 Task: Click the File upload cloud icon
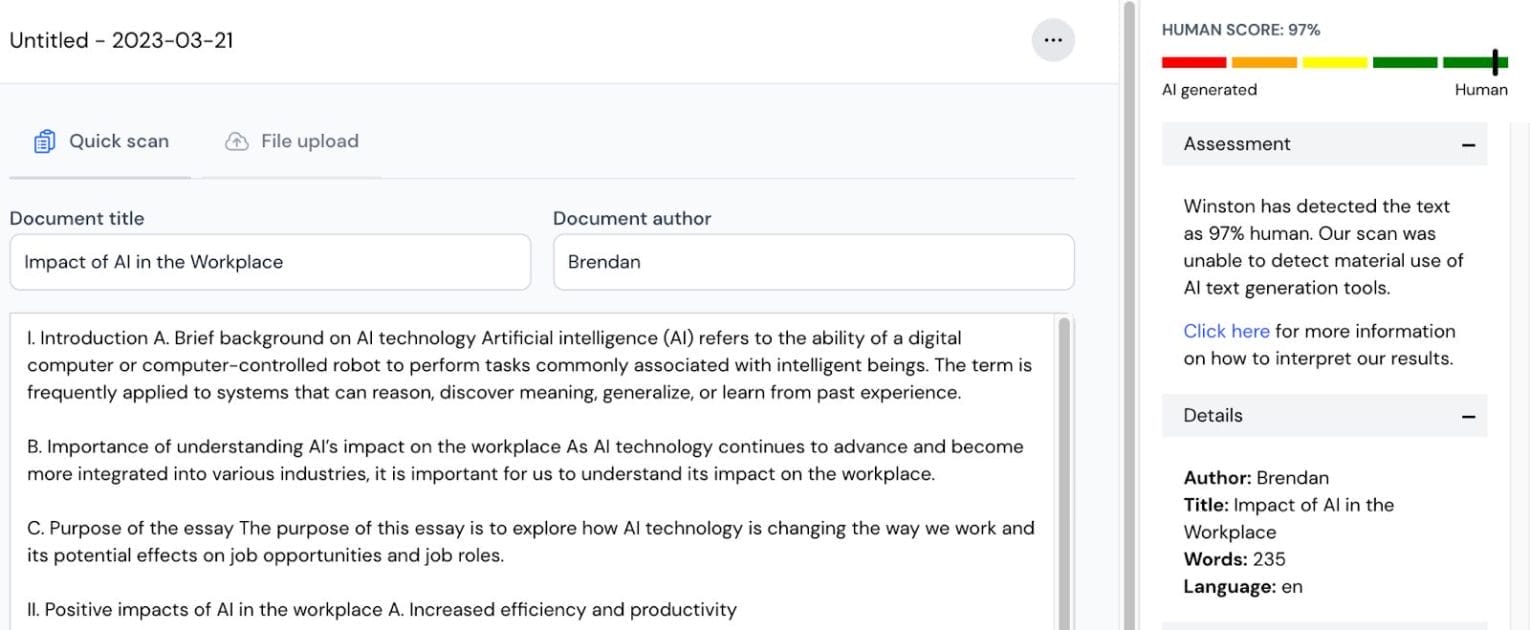(236, 141)
